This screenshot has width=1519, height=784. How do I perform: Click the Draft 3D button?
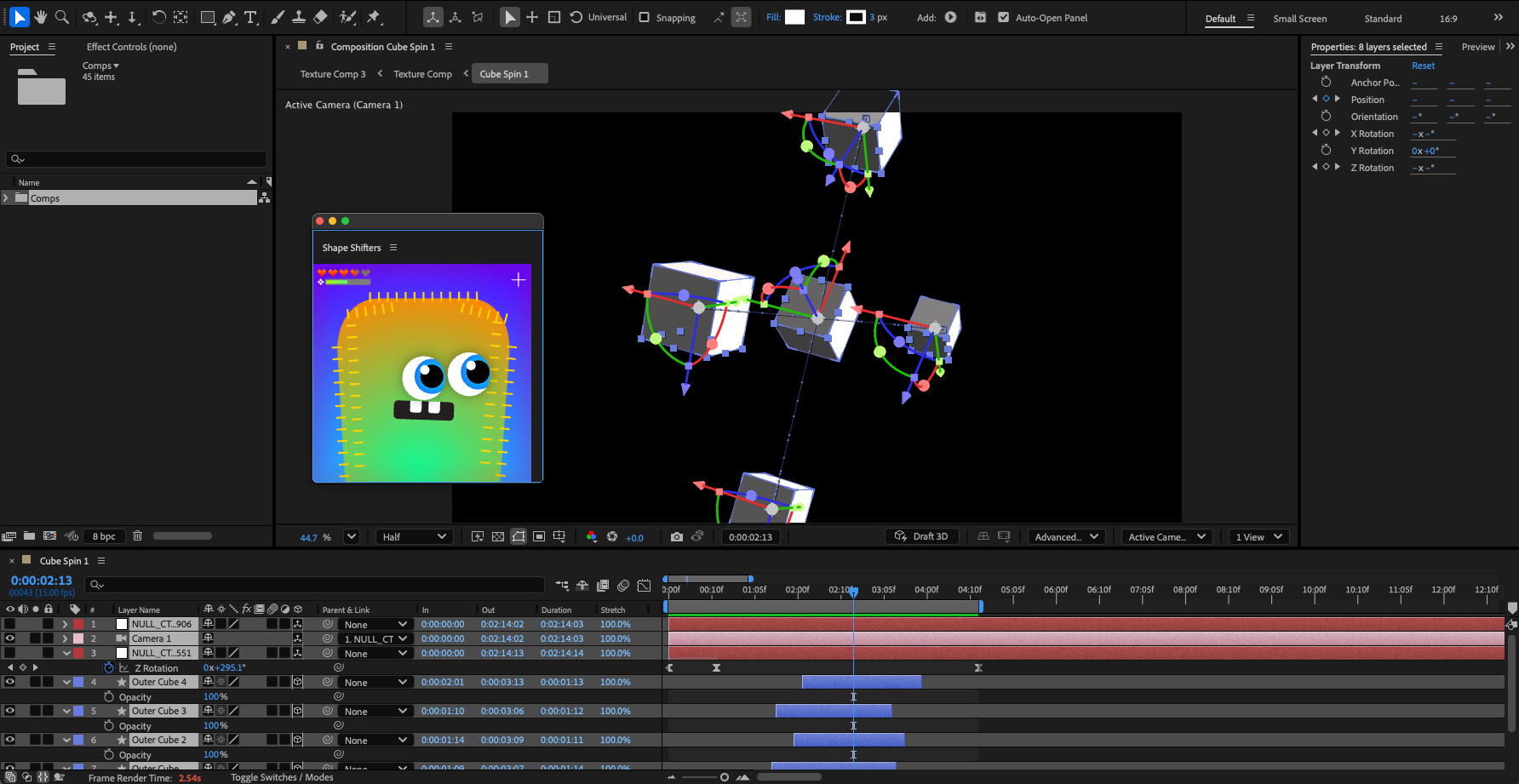point(922,536)
